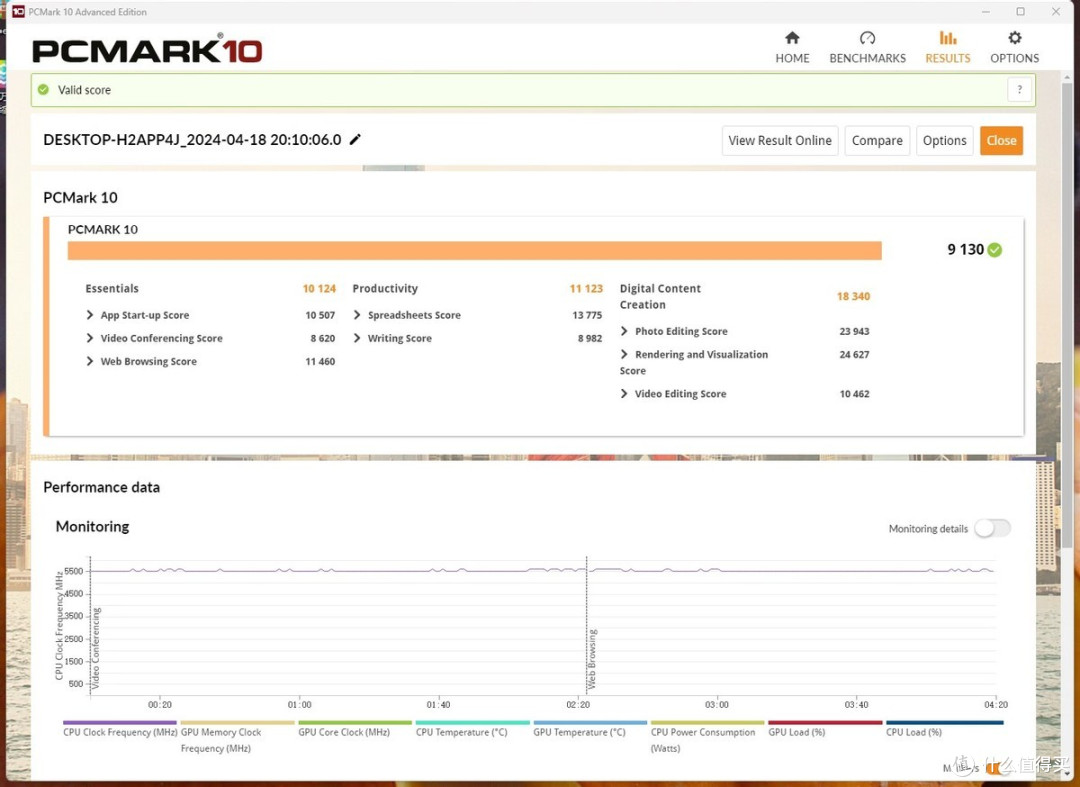This screenshot has height=787, width=1080.
Task: Select the RESULTS bar chart icon
Action: point(948,37)
